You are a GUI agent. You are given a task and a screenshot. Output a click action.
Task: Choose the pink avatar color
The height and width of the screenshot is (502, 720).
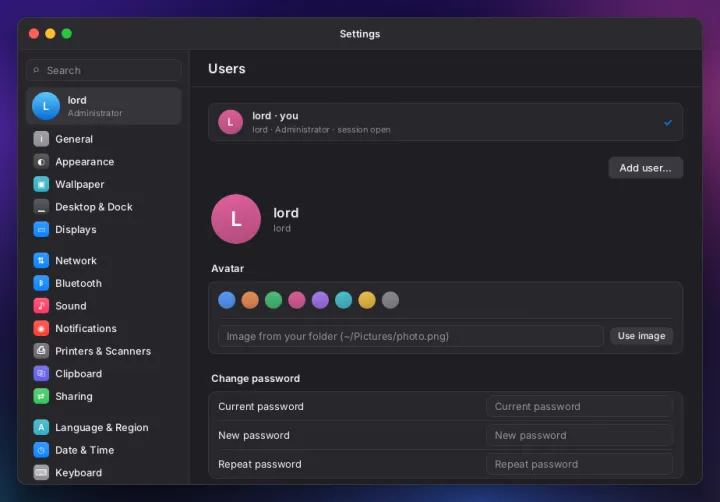click(x=297, y=300)
